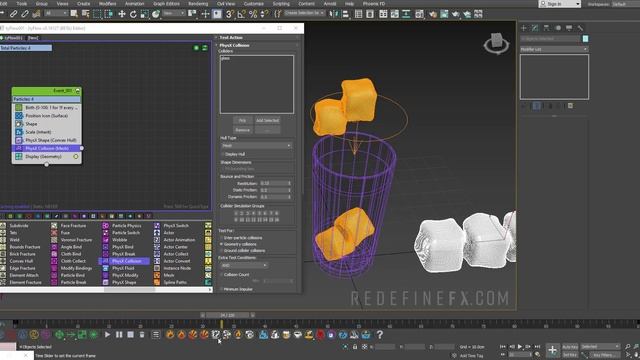Open the Extra Test Conditions AND dropdown

[244, 265]
